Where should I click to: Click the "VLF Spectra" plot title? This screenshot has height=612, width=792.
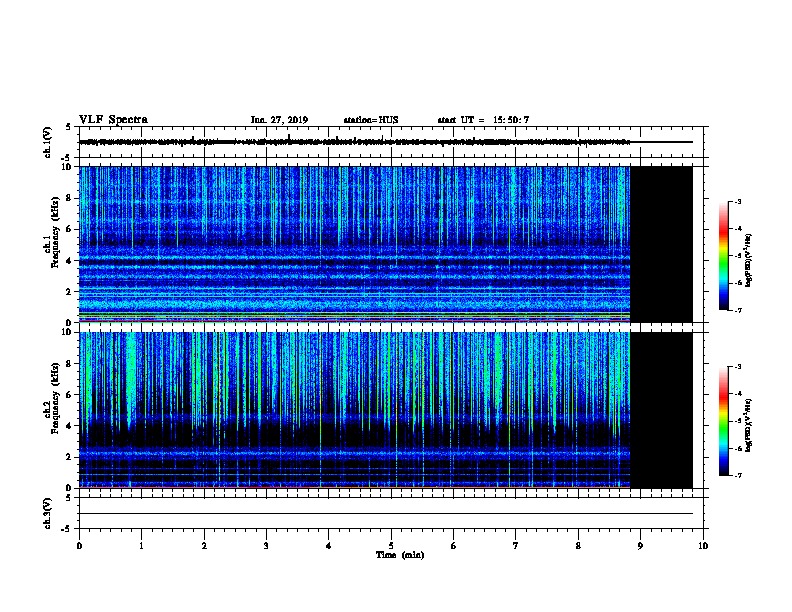pos(113,120)
